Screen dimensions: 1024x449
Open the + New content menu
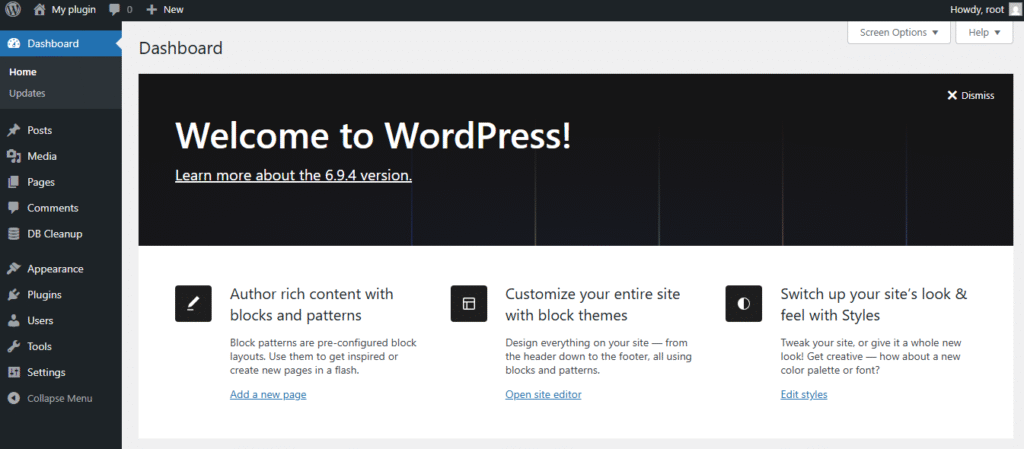[x=165, y=9]
